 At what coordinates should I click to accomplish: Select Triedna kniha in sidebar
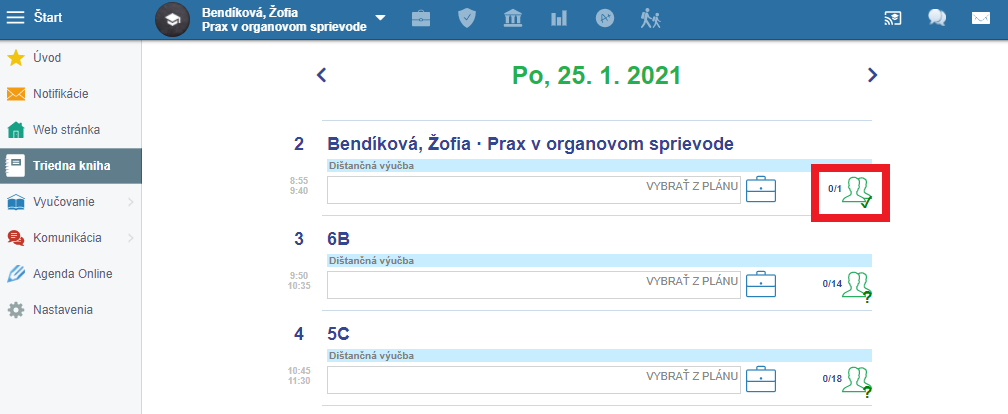coord(71,166)
